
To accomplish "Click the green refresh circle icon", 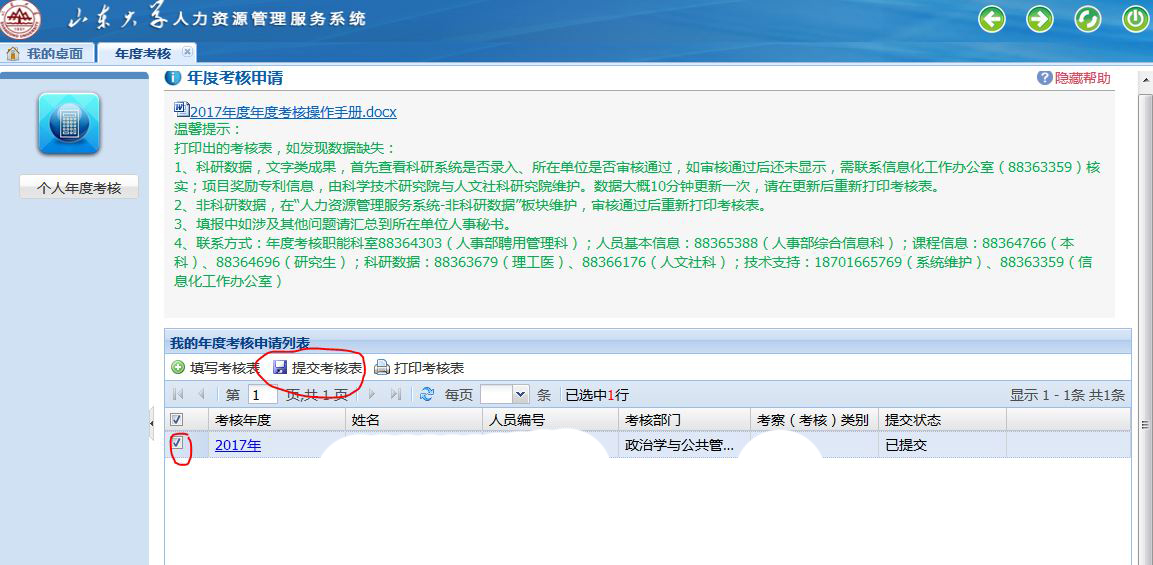I will coord(1087,19).
